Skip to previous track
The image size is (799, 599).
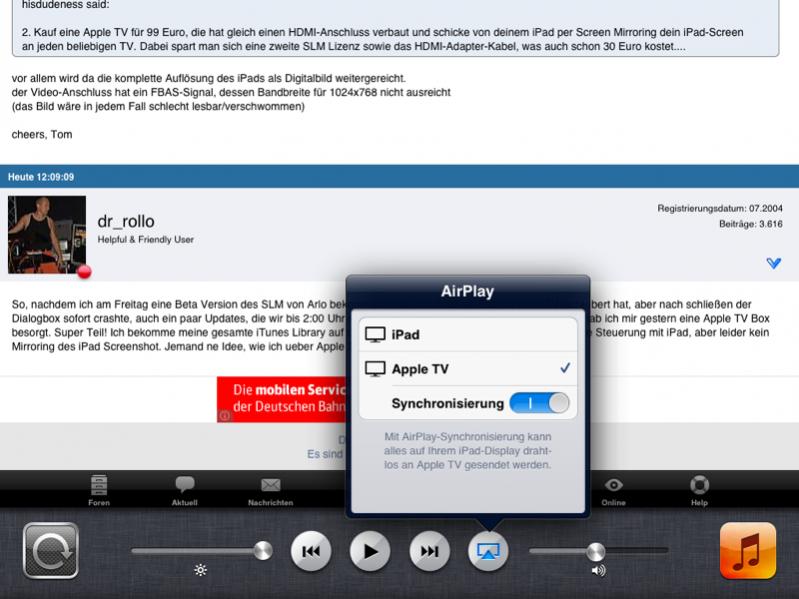(x=311, y=551)
